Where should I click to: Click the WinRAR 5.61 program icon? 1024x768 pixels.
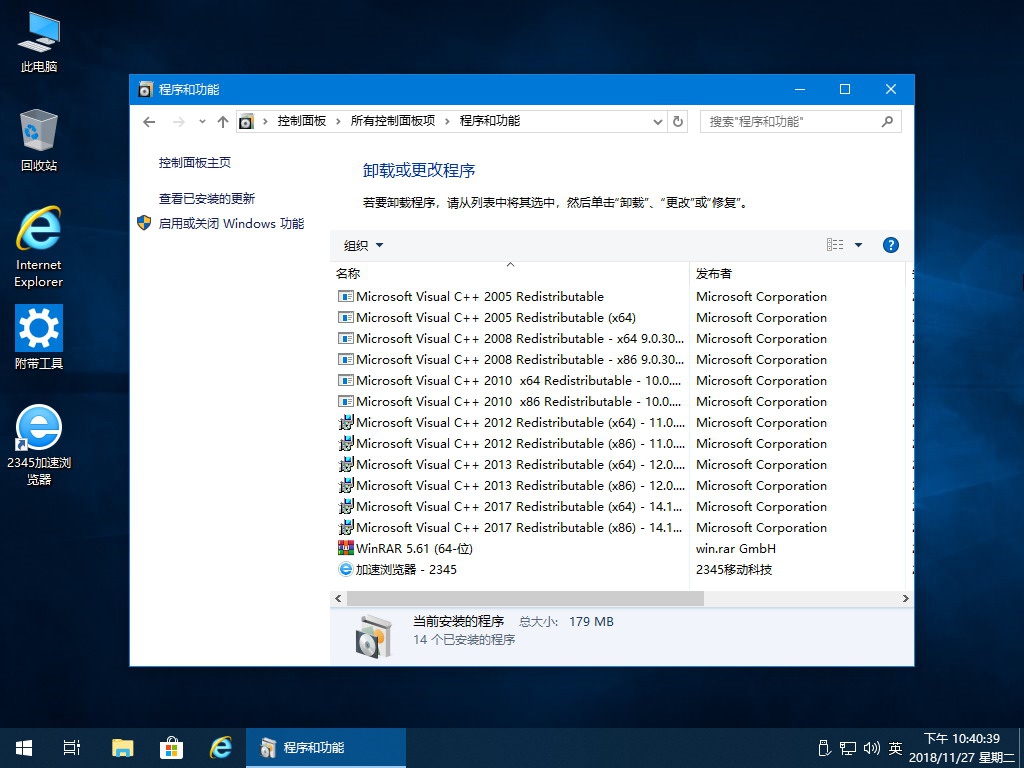(345, 549)
